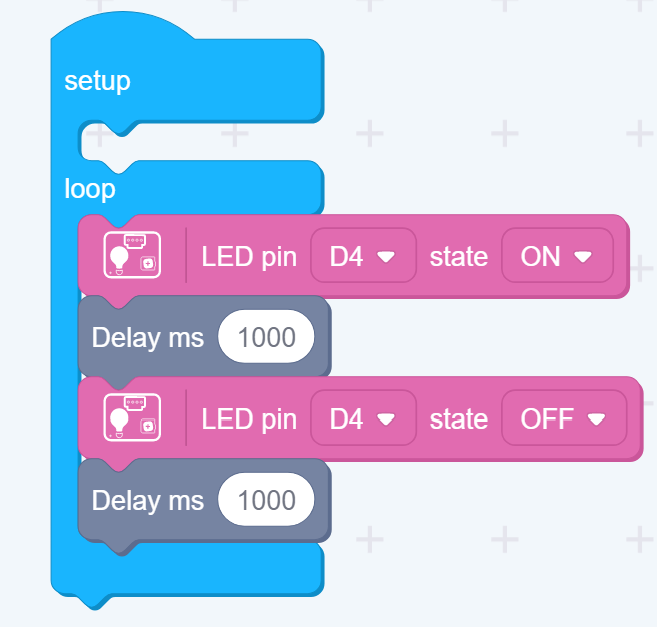Click the LED module icon in the OFF block
Viewport: 657px width, 627px height.
click(132, 417)
